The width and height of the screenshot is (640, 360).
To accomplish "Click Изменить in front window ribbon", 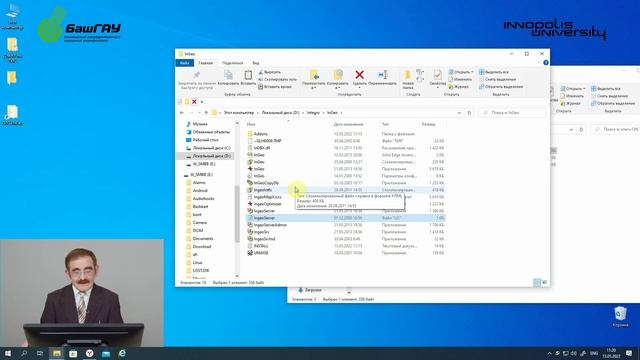I will (x=460, y=80).
